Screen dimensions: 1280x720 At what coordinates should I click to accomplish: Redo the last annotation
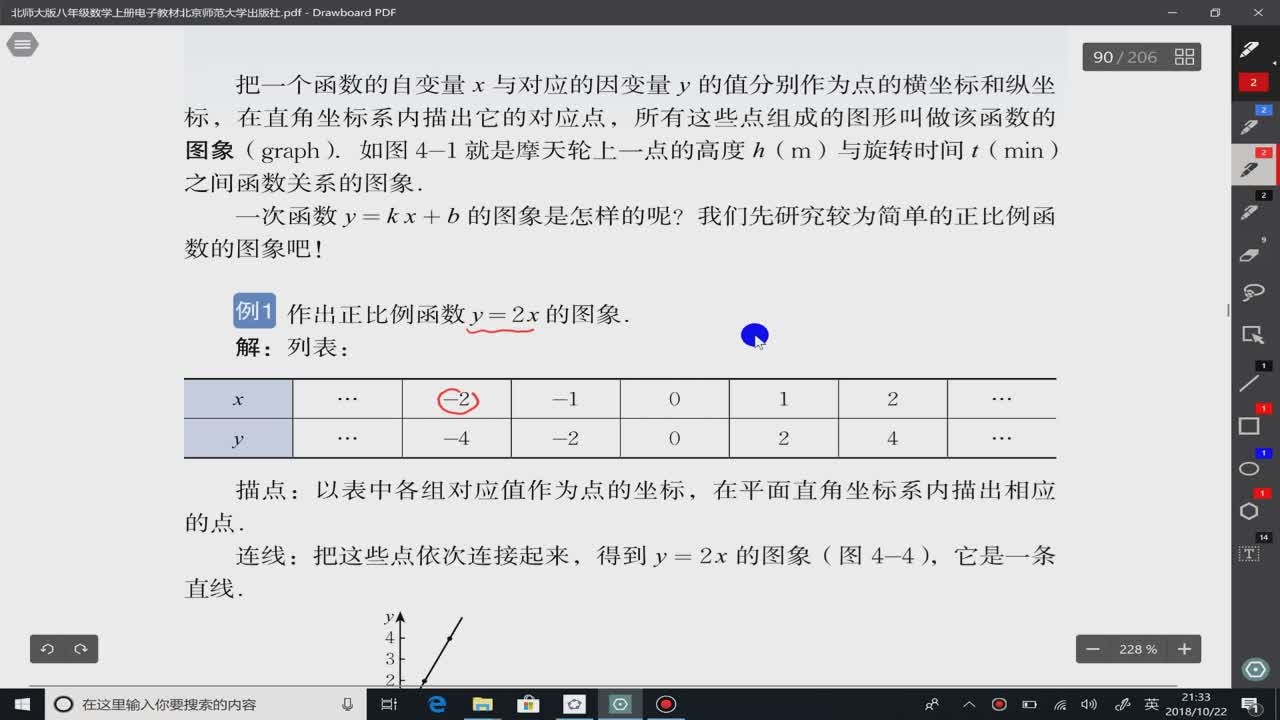(81, 649)
